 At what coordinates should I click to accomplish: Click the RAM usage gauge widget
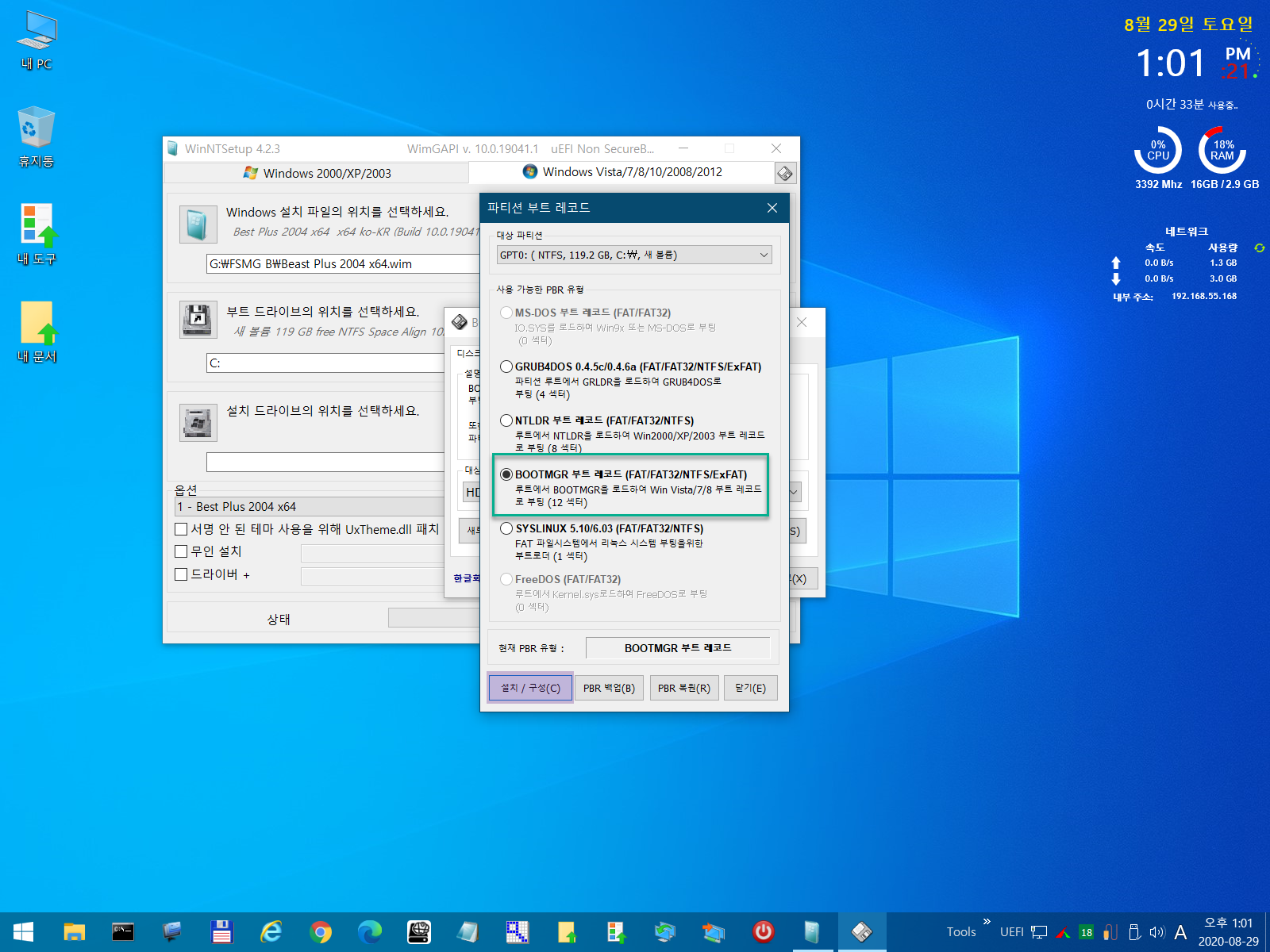[1222, 150]
